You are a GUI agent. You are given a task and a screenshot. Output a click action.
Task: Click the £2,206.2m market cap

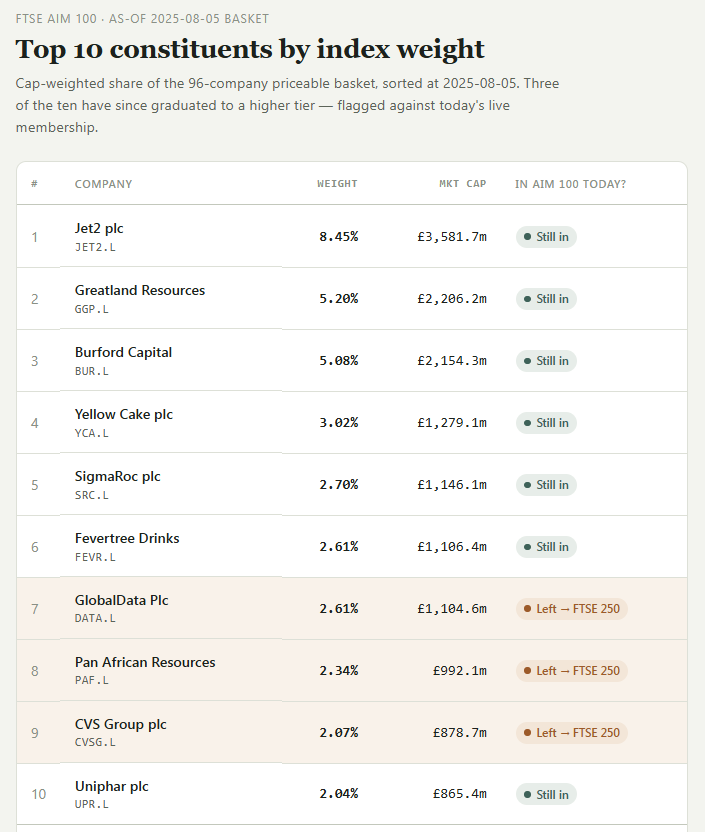452,299
